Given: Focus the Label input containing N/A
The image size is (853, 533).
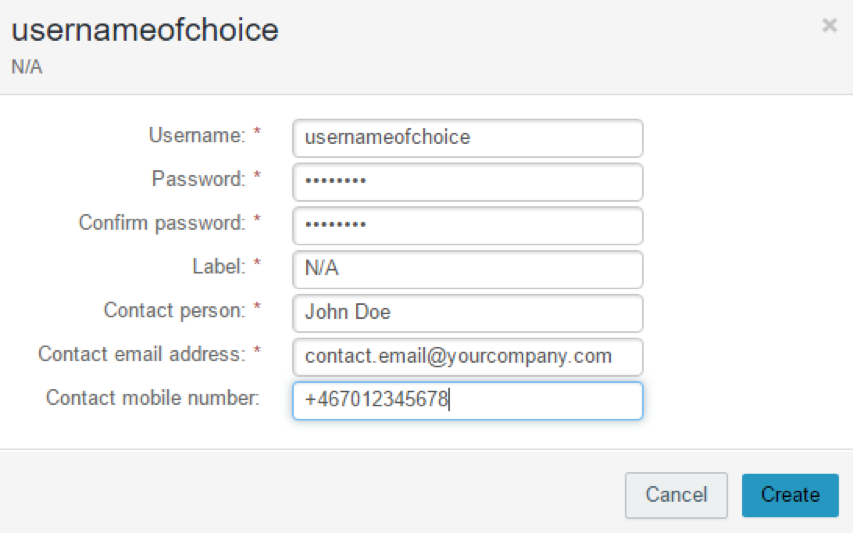Looking at the screenshot, I should [x=467, y=269].
